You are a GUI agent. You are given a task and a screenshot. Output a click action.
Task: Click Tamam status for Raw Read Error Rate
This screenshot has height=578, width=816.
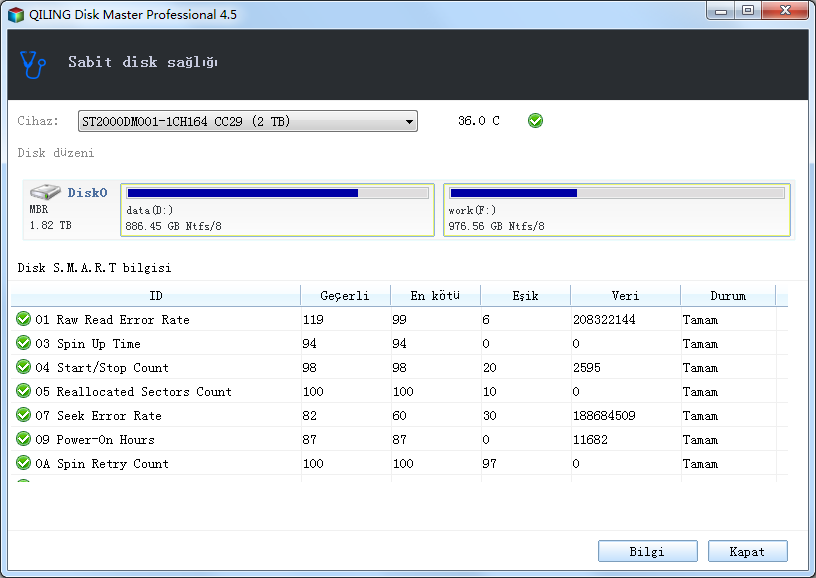point(700,319)
